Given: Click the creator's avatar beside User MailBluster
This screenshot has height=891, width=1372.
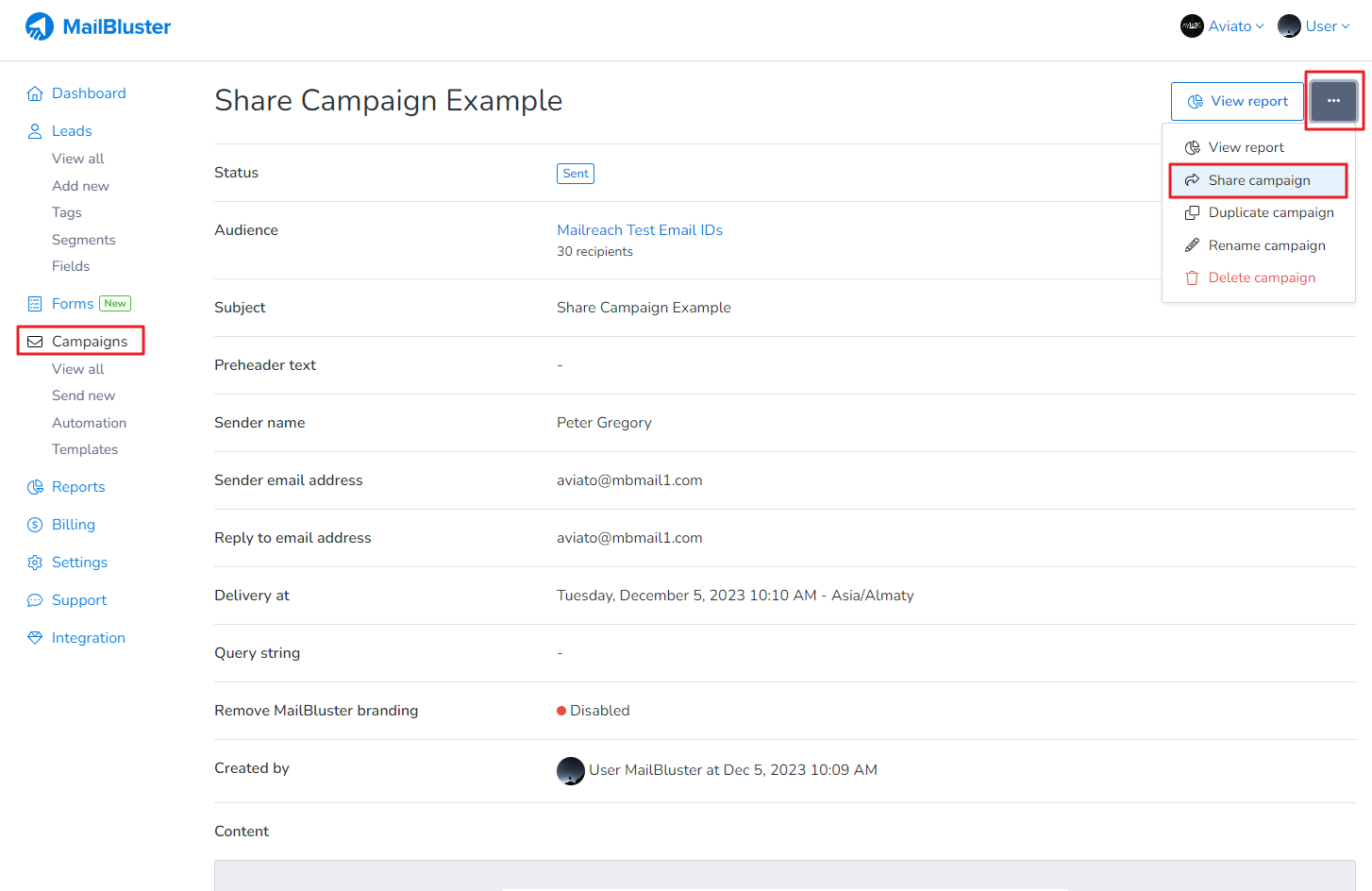Looking at the screenshot, I should pos(571,770).
